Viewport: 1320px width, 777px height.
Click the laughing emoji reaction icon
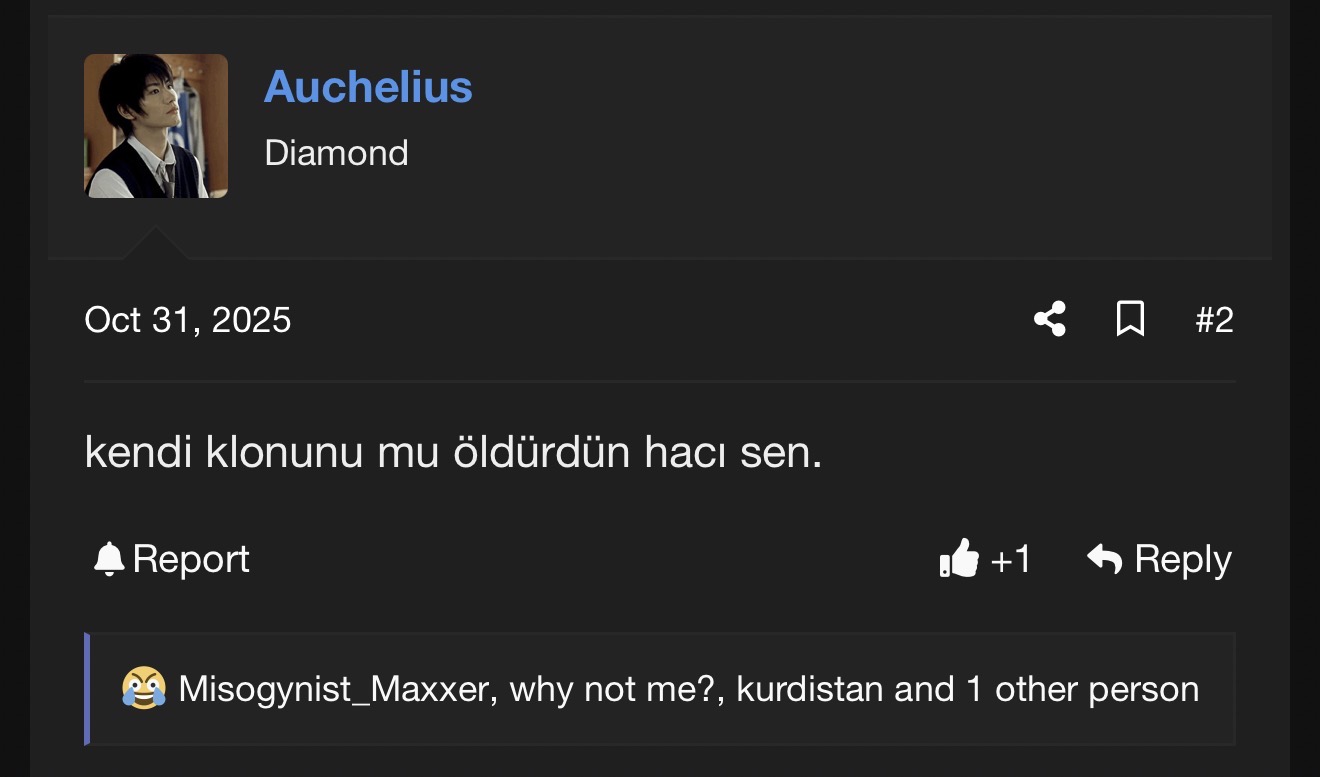click(x=144, y=689)
